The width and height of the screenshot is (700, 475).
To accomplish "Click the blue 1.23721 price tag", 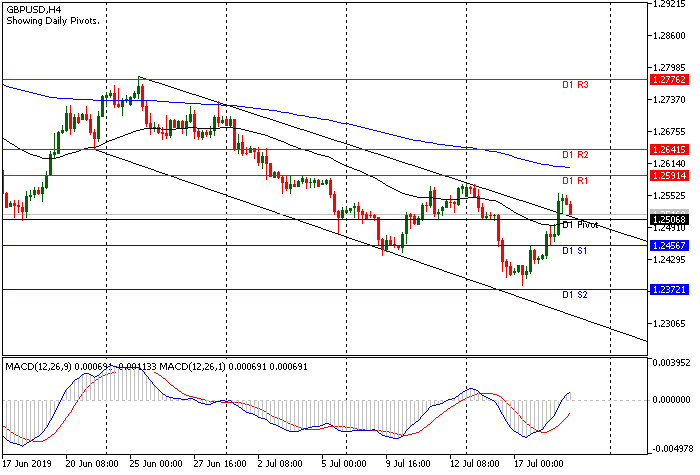I will [x=667, y=289].
